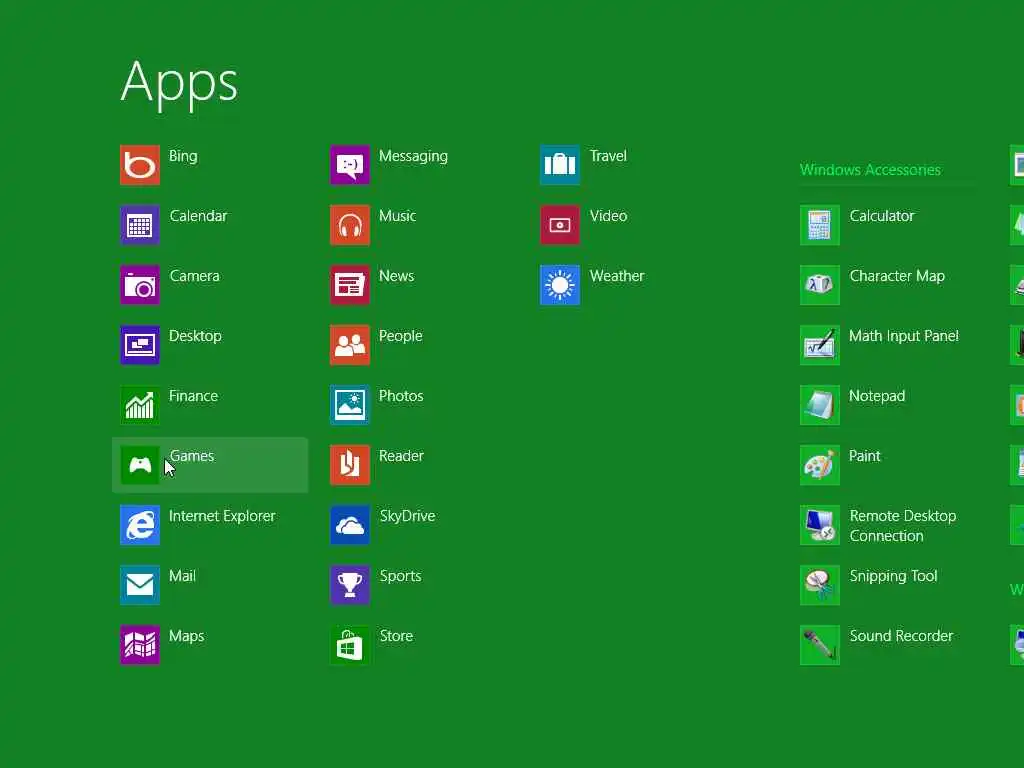Click the Video label

[609, 216]
